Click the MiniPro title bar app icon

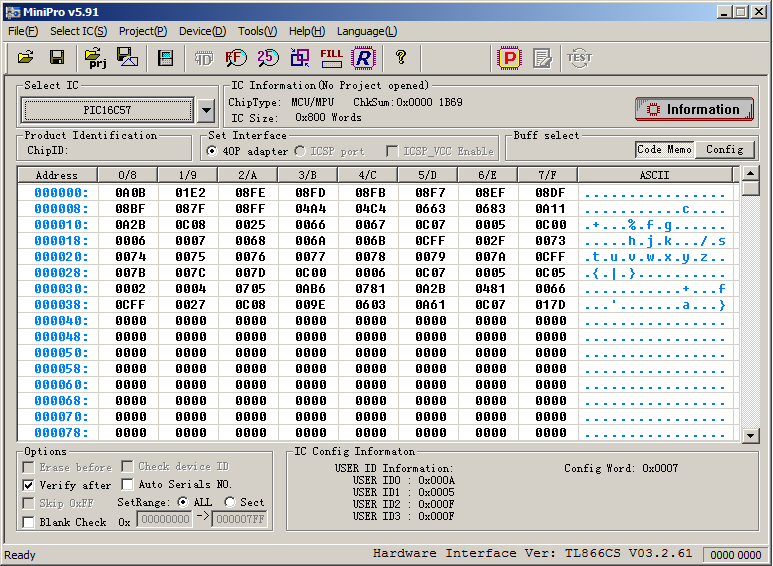[x=13, y=12]
